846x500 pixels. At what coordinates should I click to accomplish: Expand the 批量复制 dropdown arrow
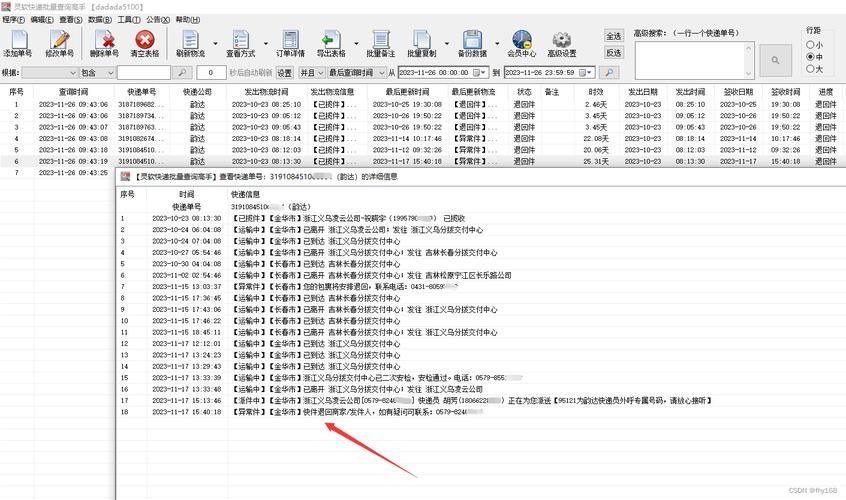[x=447, y=44]
